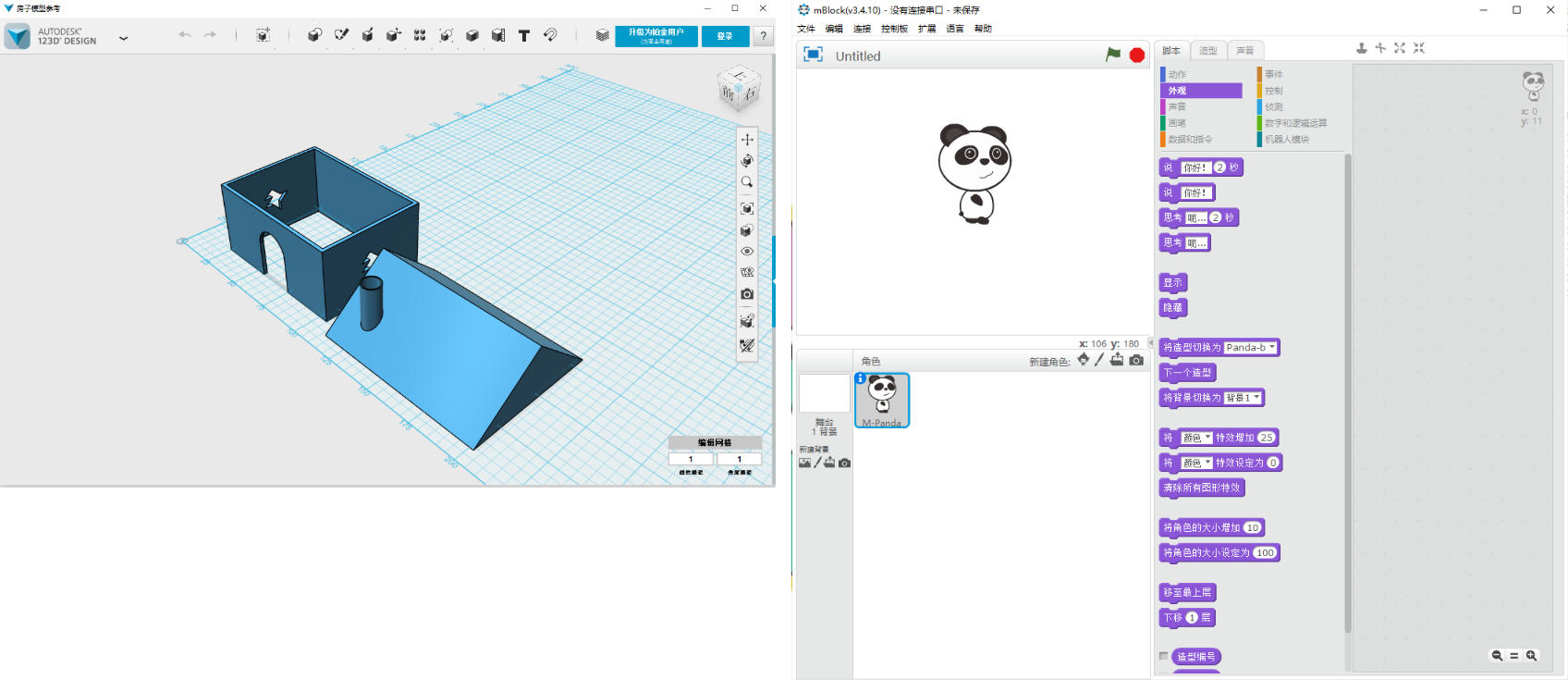The width and height of the screenshot is (1568, 680).
Task: Click the Fit view tool in navigation bar
Action: pyautogui.click(x=747, y=208)
